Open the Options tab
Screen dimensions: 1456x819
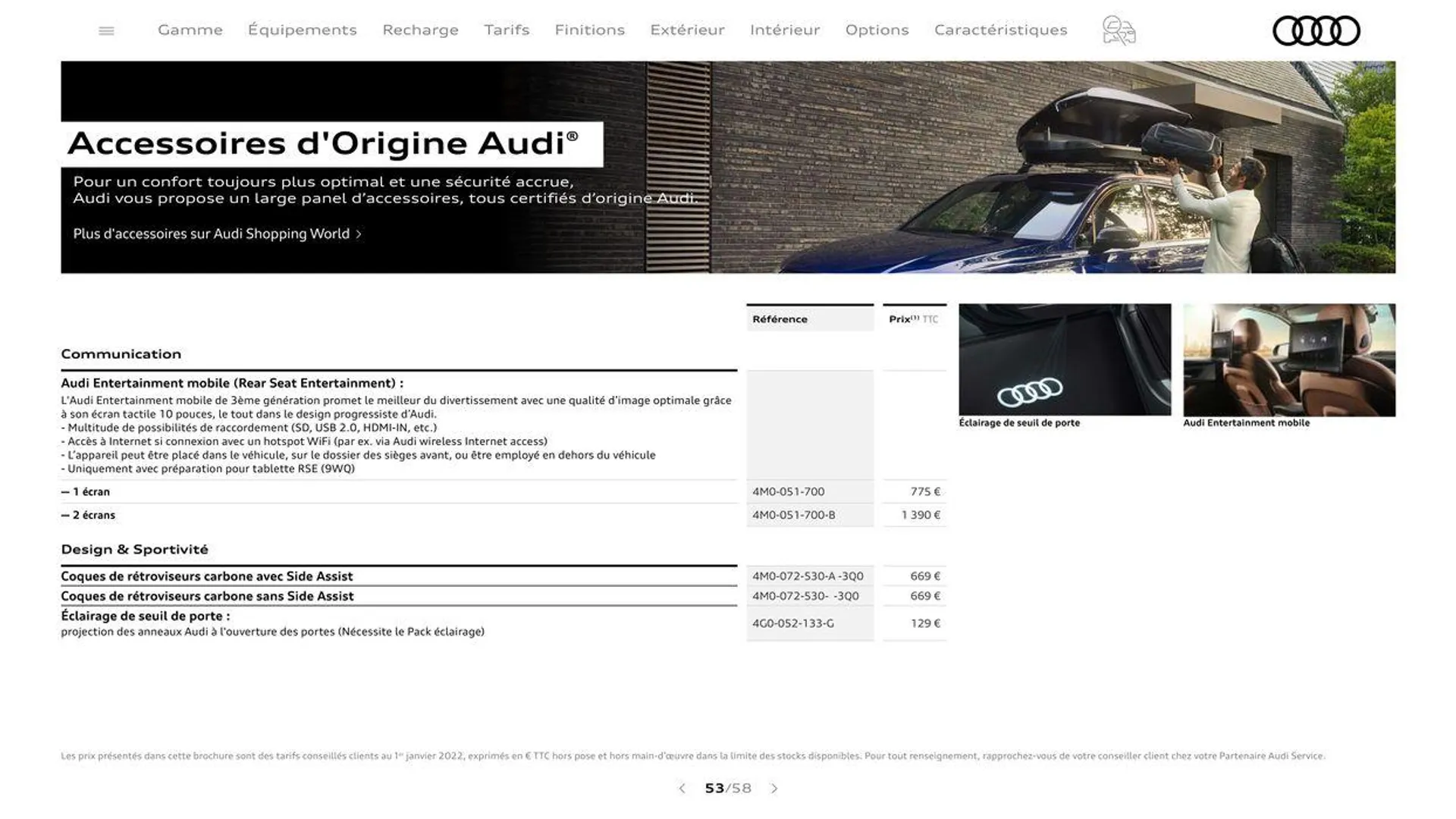[x=877, y=30]
